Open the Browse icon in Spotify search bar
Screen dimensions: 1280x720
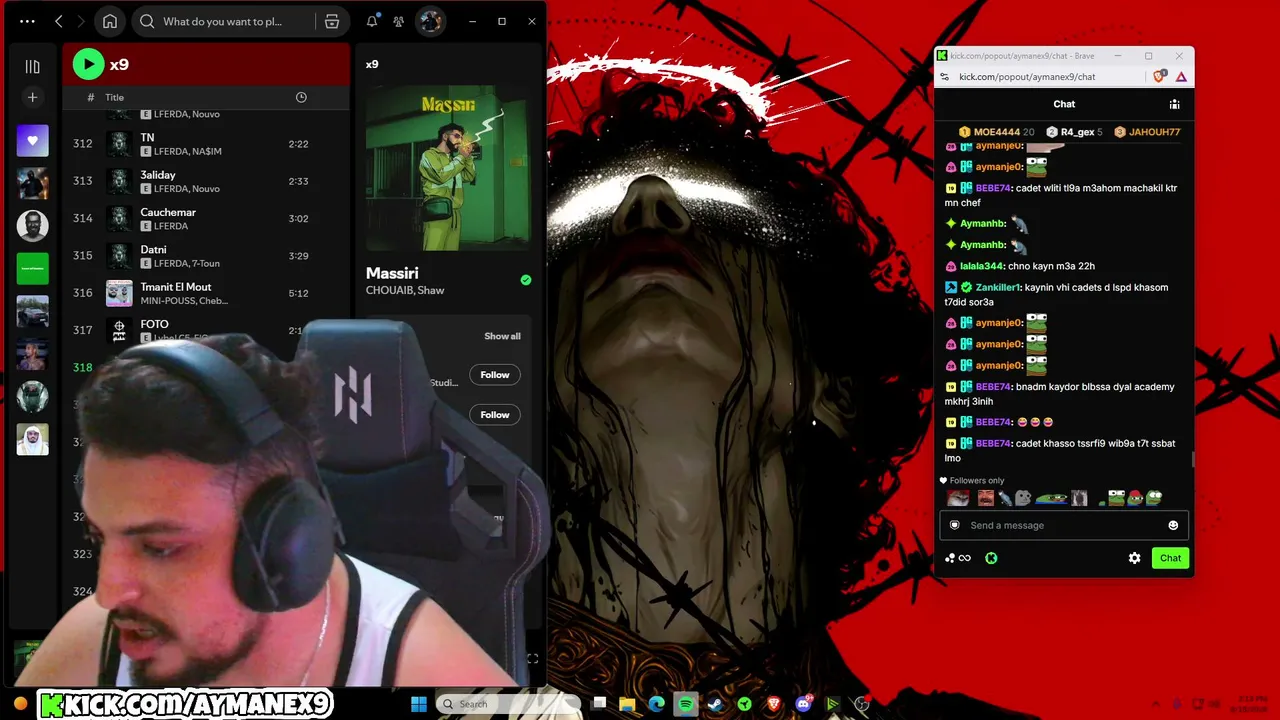(332, 21)
